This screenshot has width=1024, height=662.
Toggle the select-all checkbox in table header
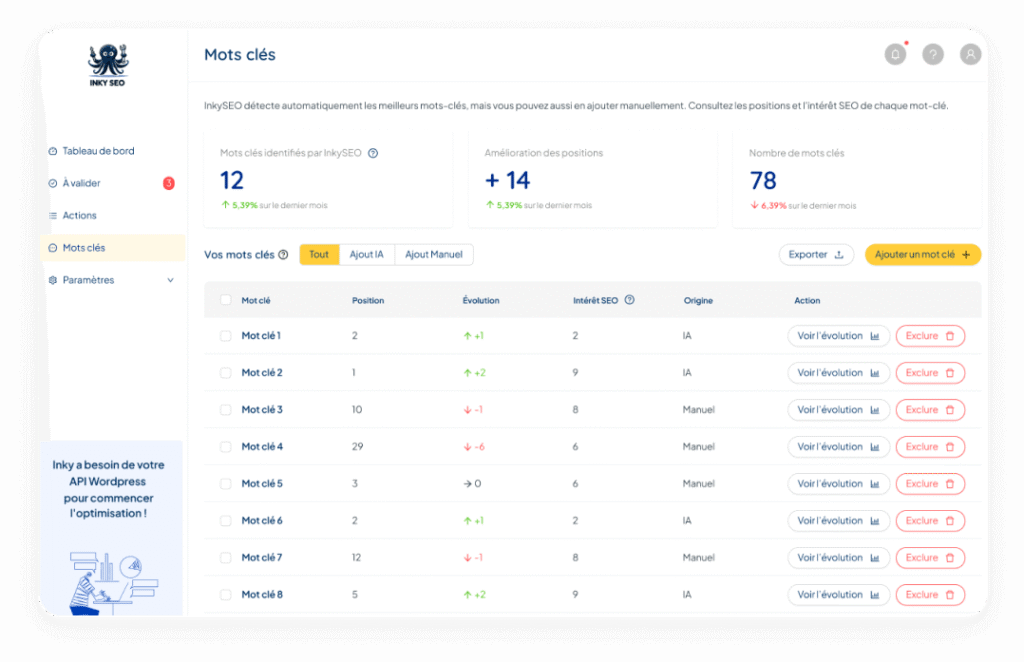tap(225, 300)
